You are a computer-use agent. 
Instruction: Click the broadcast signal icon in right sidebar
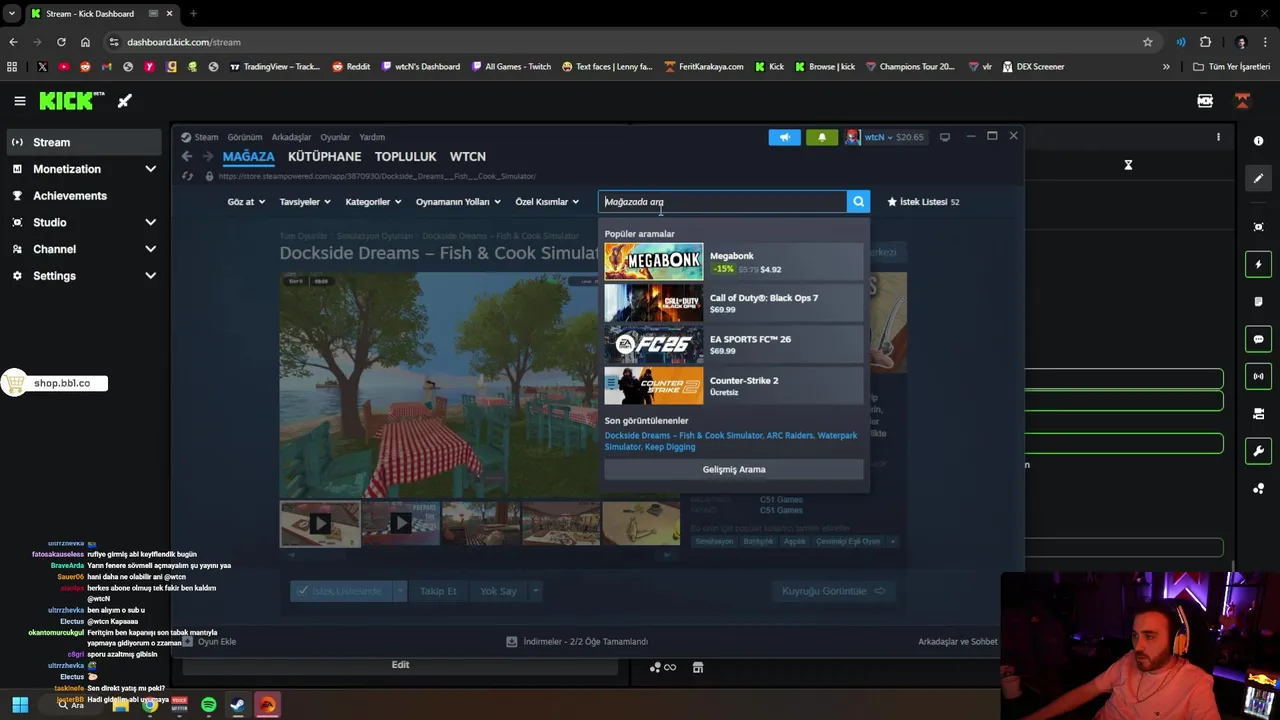pyautogui.click(x=1258, y=376)
